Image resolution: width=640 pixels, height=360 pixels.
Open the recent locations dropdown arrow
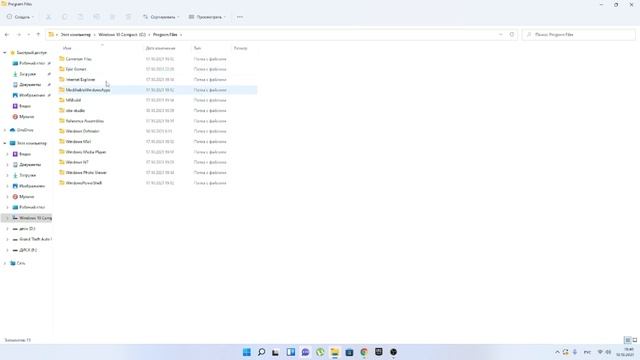point(29,35)
